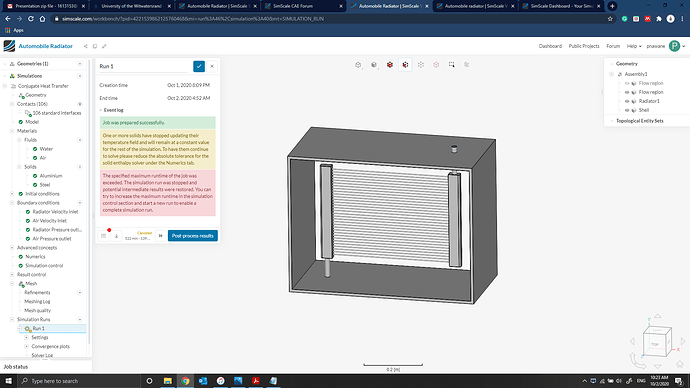The width and height of the screenshot is (690, 388).
Task: Open the Simulations options dropdown
Action: [80, 76]
